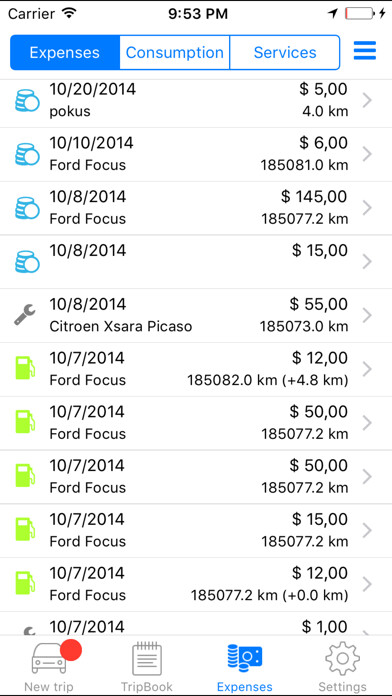Open the Settings gear icon
This screenshot has height=696, width=392.
342,659
